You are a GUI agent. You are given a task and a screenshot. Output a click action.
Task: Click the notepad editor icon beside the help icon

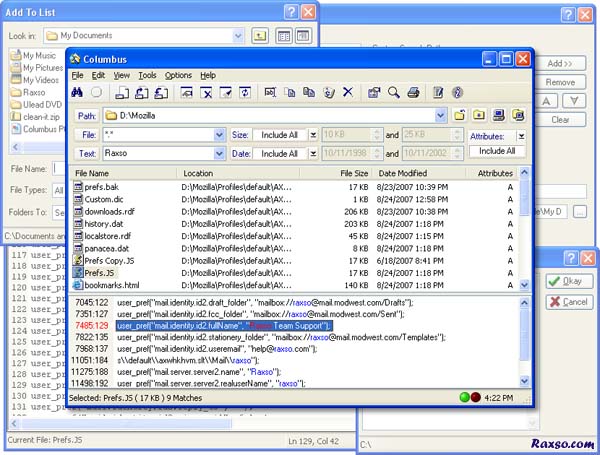[x=438, y=92]
